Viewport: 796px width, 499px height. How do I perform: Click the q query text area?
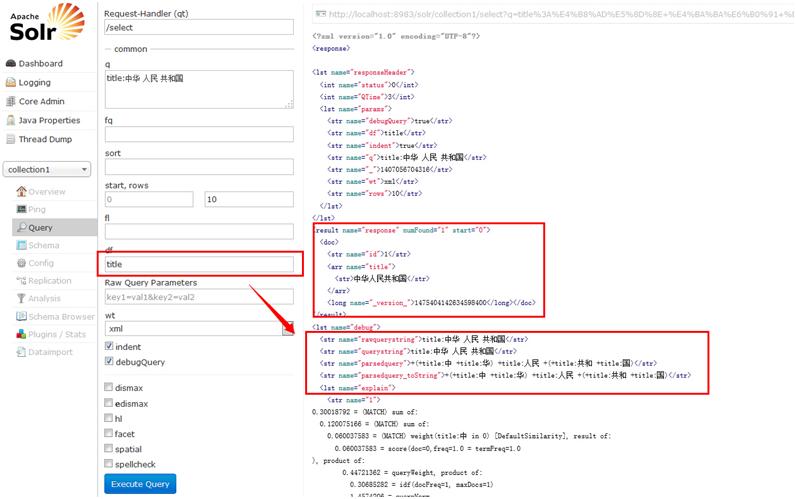pos(199,89)
